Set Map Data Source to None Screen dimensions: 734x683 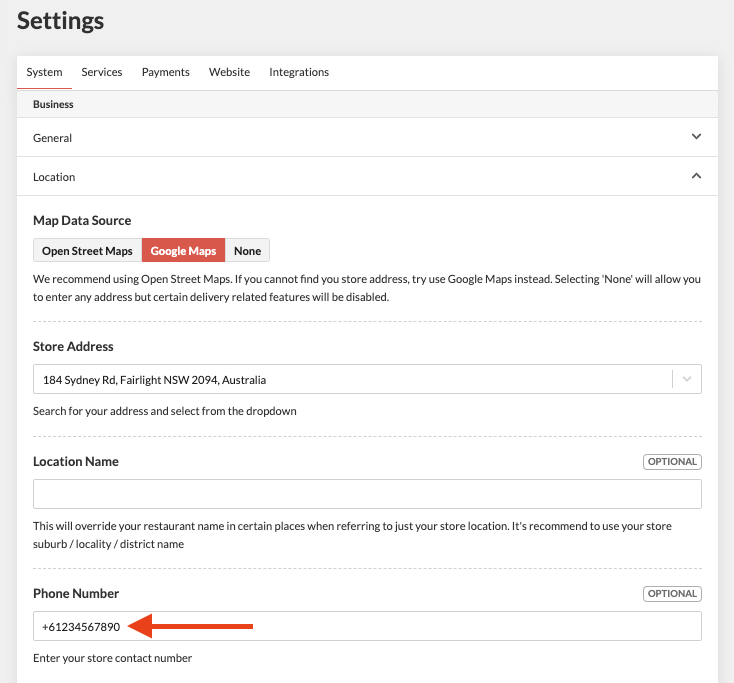coord(247,251)
